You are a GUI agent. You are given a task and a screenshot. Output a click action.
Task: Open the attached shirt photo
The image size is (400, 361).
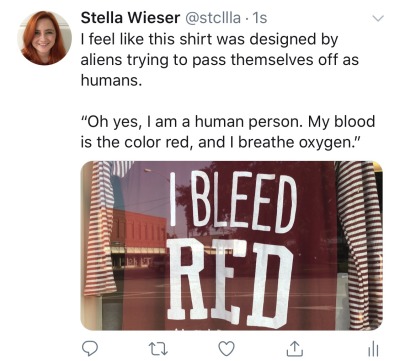232,246
